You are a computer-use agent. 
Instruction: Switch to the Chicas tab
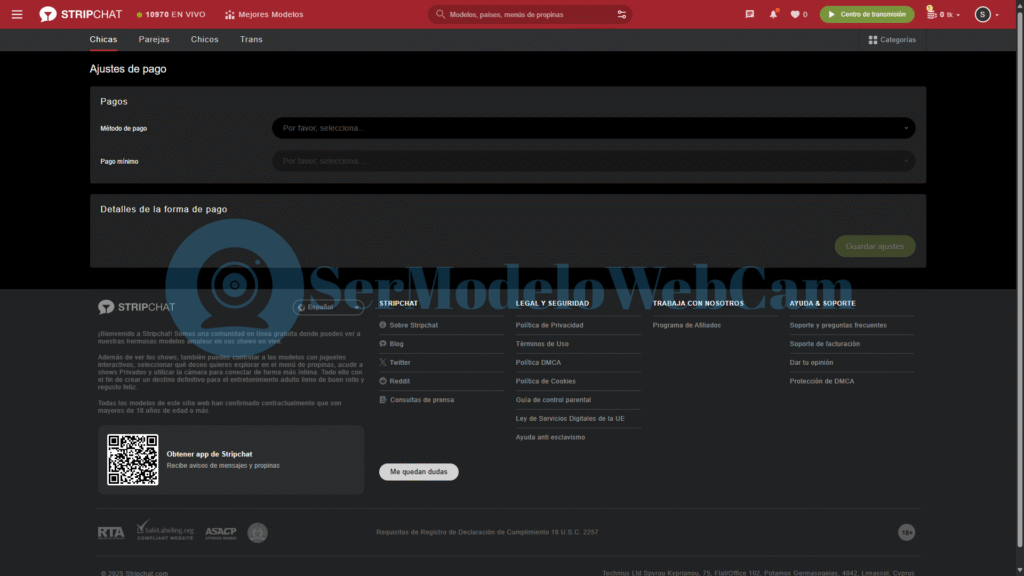tap(103, 40)
